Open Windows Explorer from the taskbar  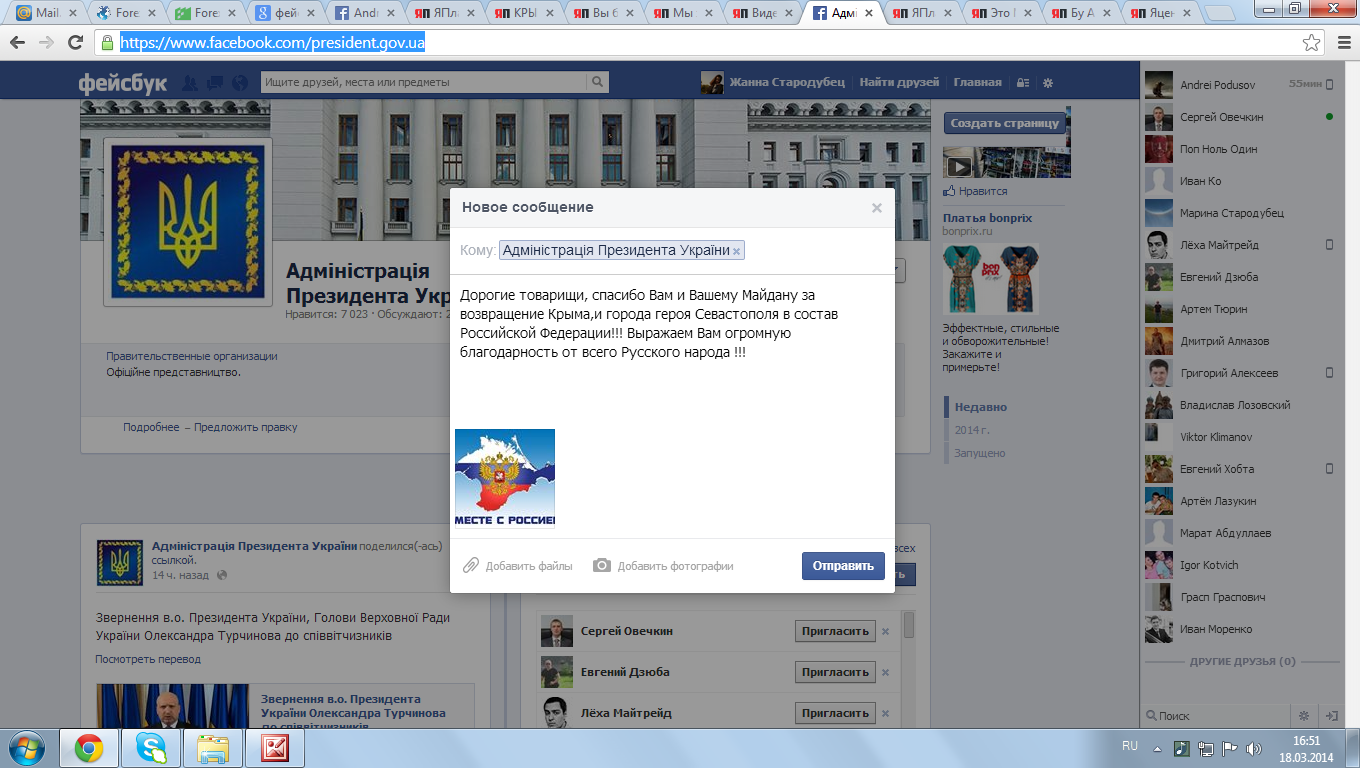[x=213, y=748]
